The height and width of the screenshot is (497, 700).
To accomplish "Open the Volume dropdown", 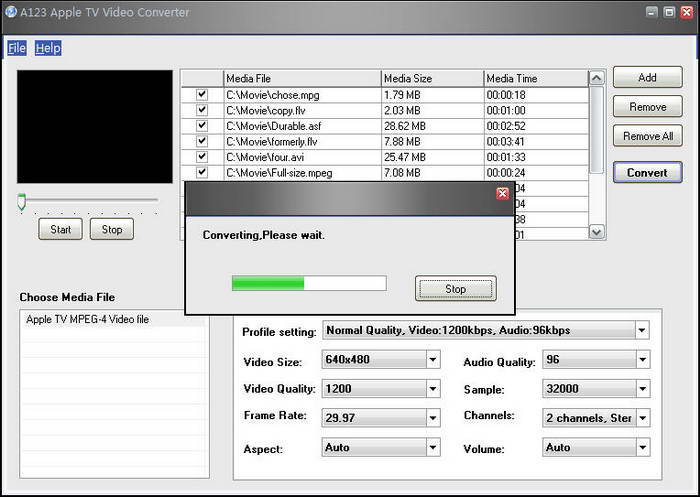I will [642, 447].
